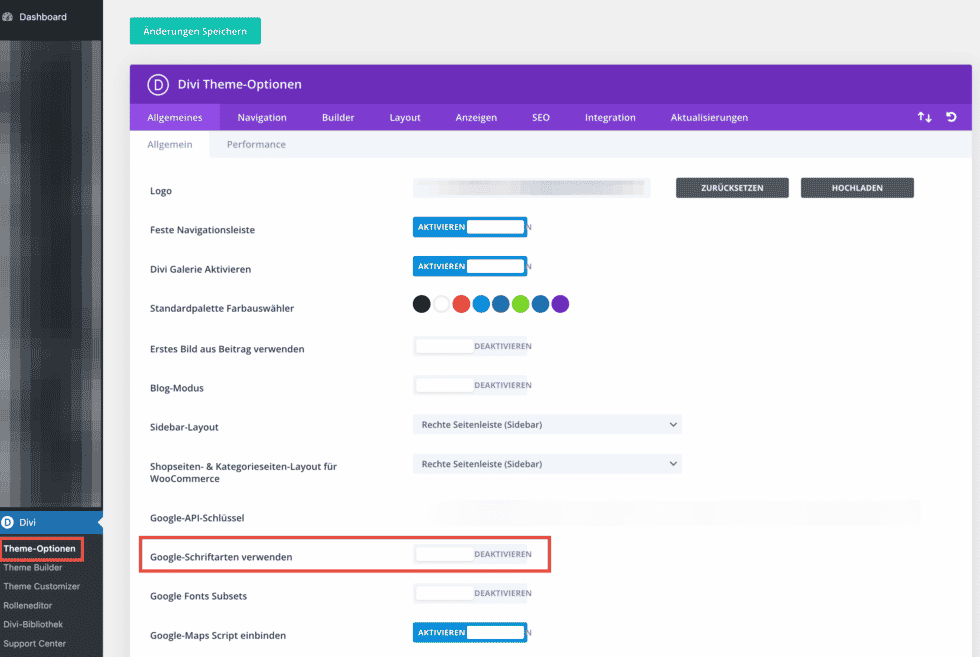Switch to the Aktualisierungen tab
Viewport: 980px width, 657px height.
click(x=709, y=118)
